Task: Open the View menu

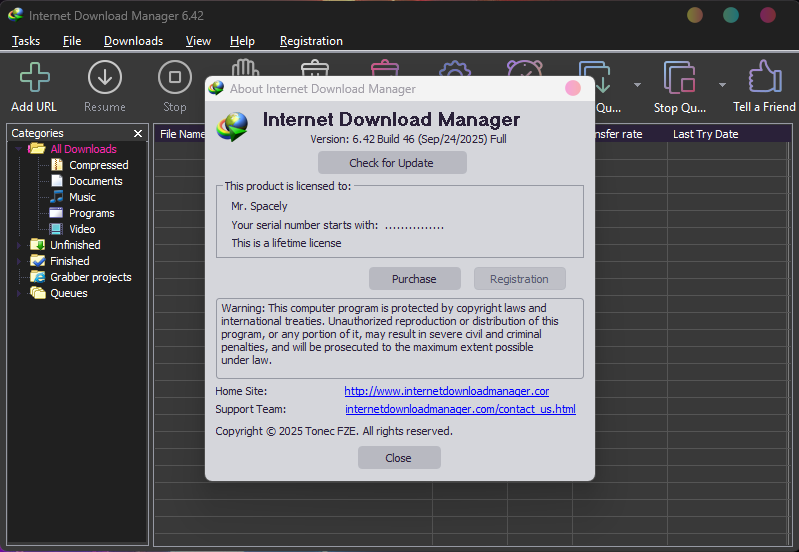Action: tap(198, 41)
